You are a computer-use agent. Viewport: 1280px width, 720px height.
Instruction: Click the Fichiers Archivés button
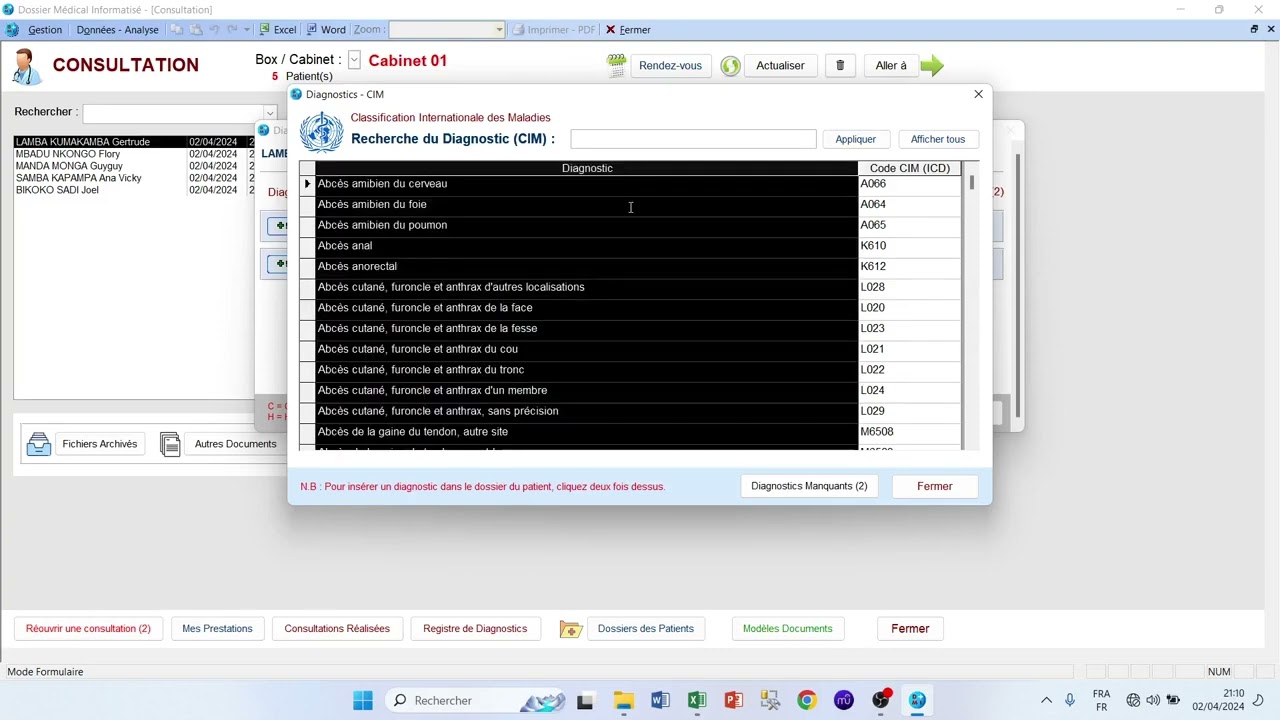tap(100, 444)
